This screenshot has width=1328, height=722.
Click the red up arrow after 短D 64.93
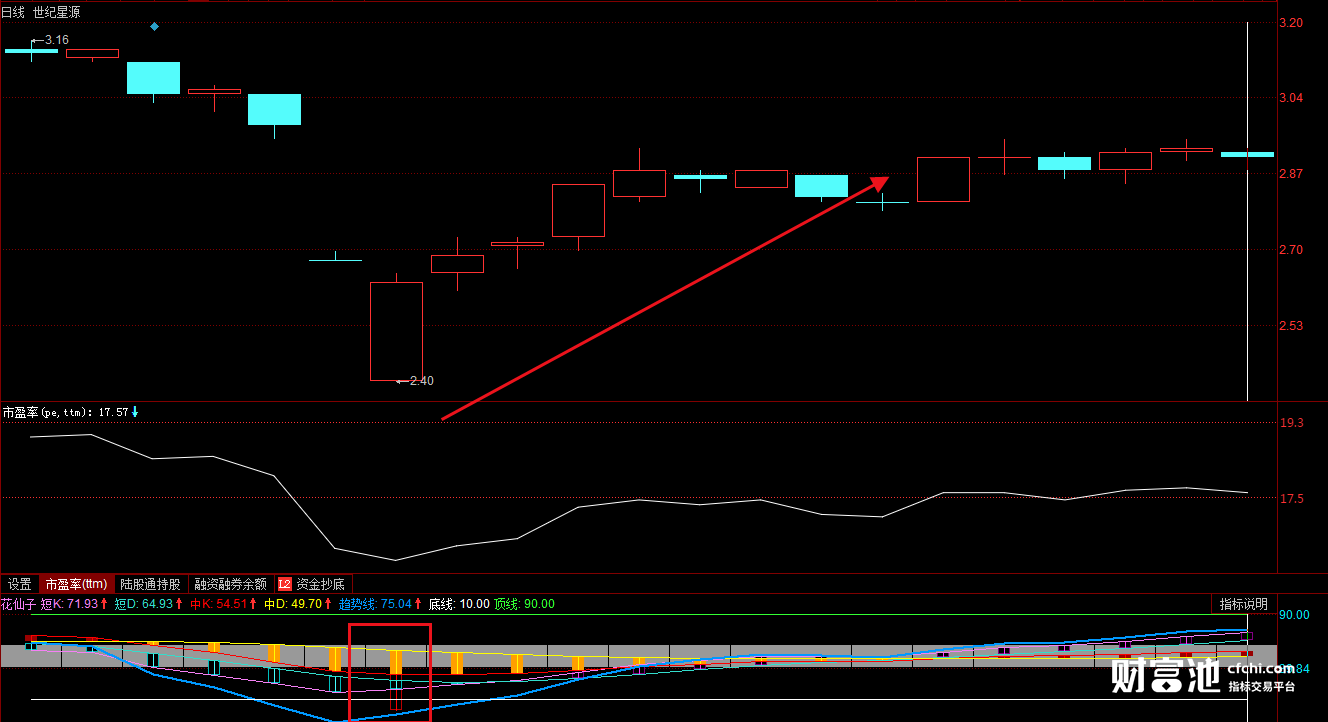coord(179,604)
